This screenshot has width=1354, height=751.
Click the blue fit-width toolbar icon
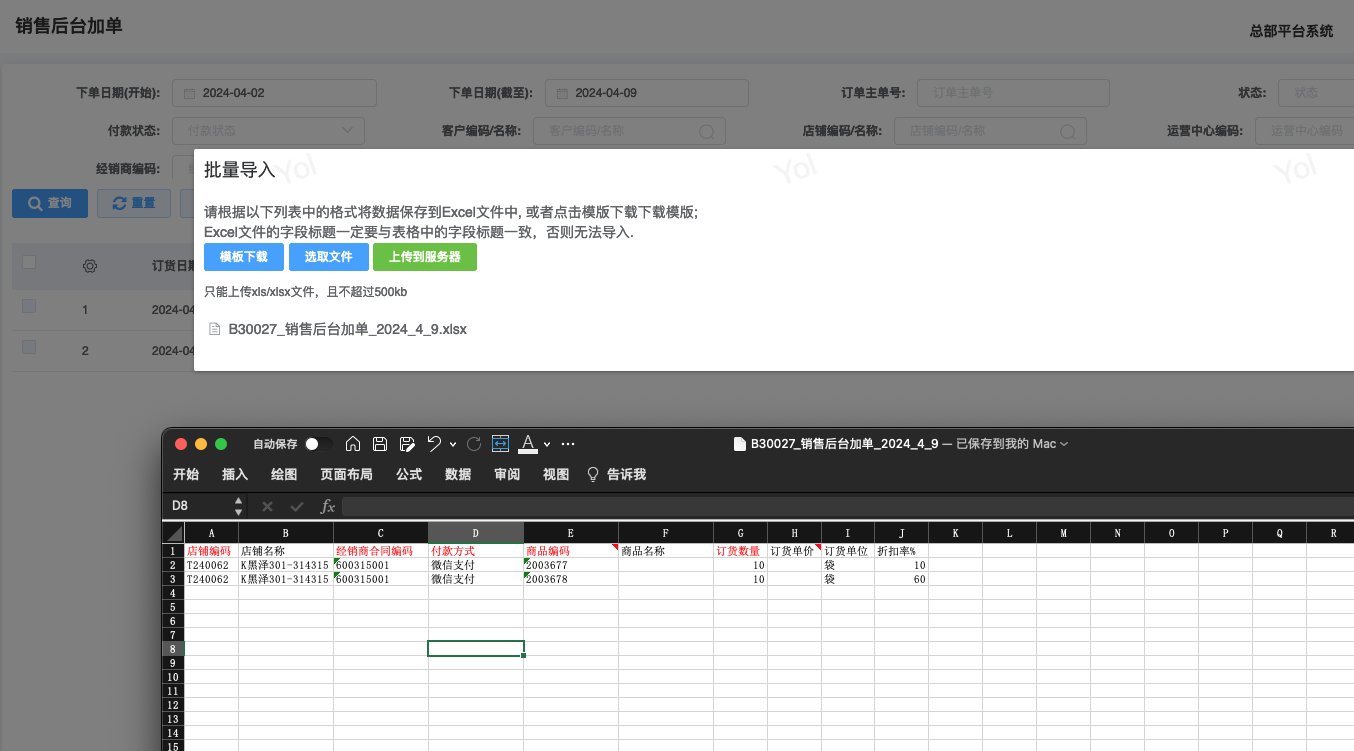click(x=501, y=444)
